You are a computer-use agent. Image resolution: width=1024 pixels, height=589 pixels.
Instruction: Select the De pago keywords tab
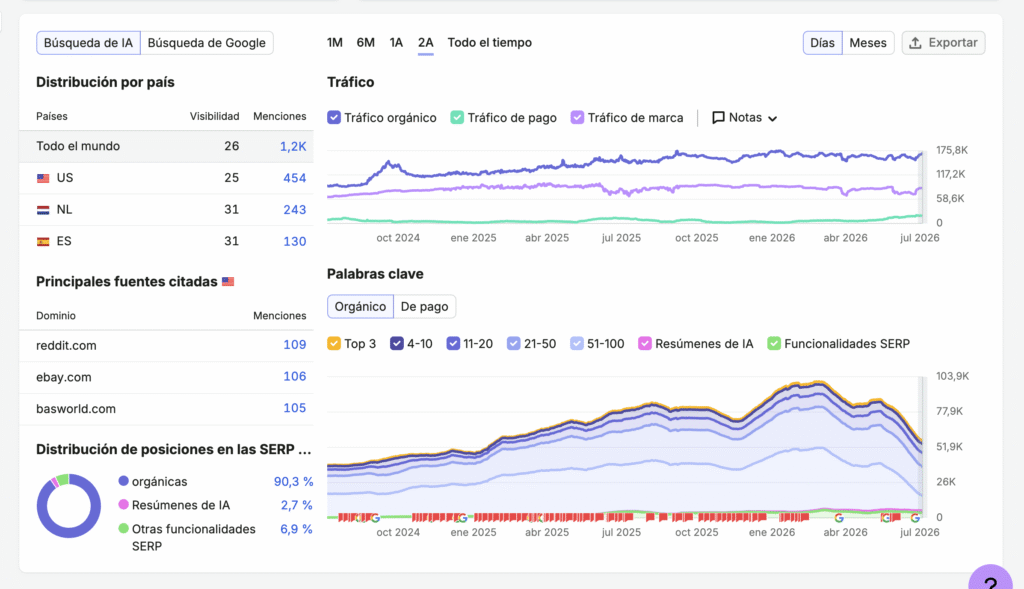424,306
